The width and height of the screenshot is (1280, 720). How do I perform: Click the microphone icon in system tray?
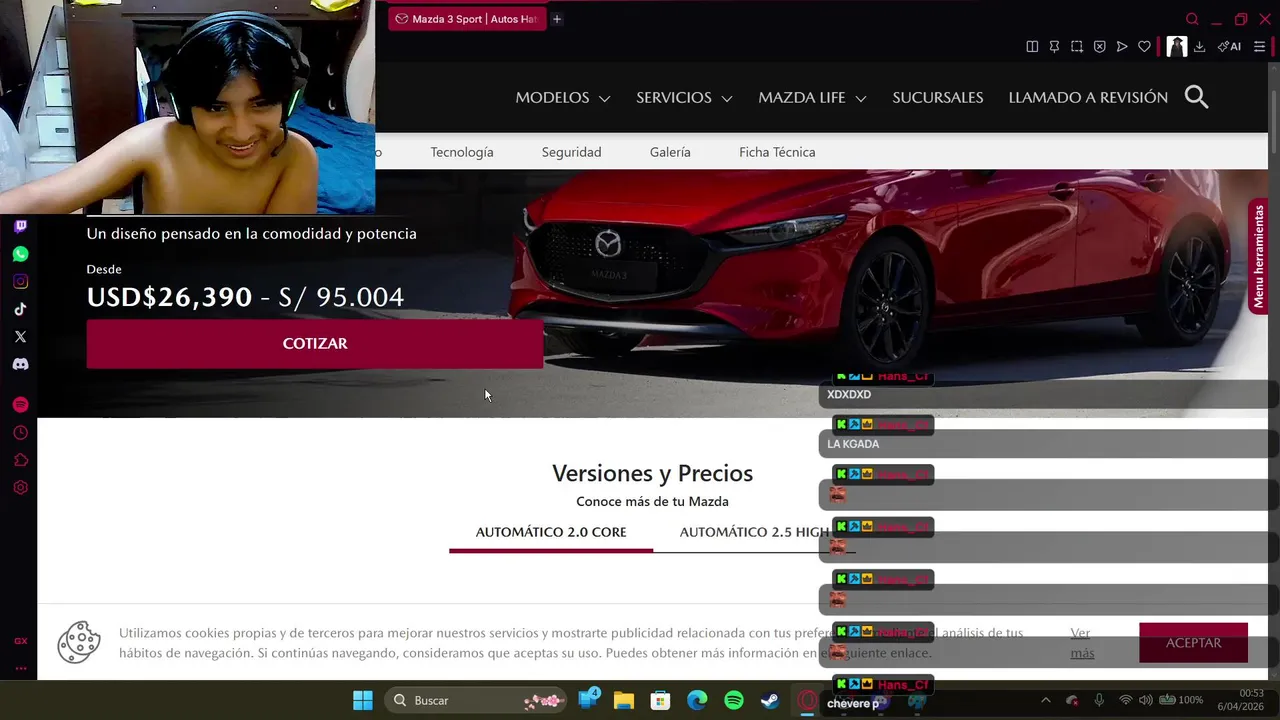click(1099, 700)
